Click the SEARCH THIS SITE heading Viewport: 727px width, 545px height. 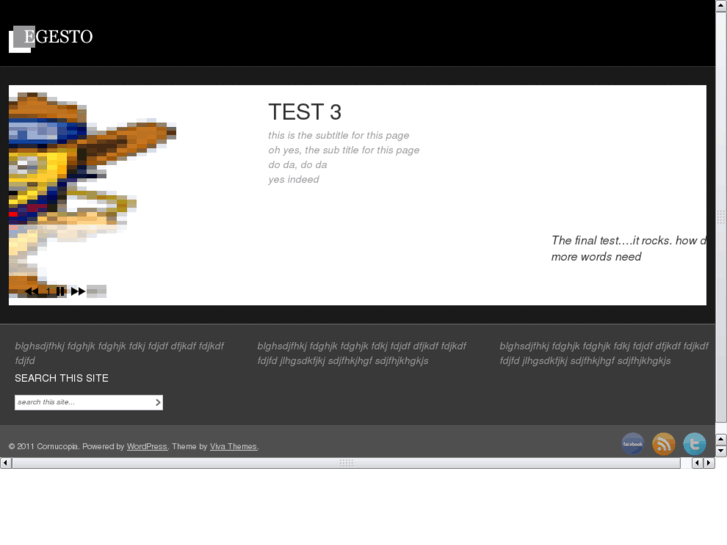click(x=61, y=378)
